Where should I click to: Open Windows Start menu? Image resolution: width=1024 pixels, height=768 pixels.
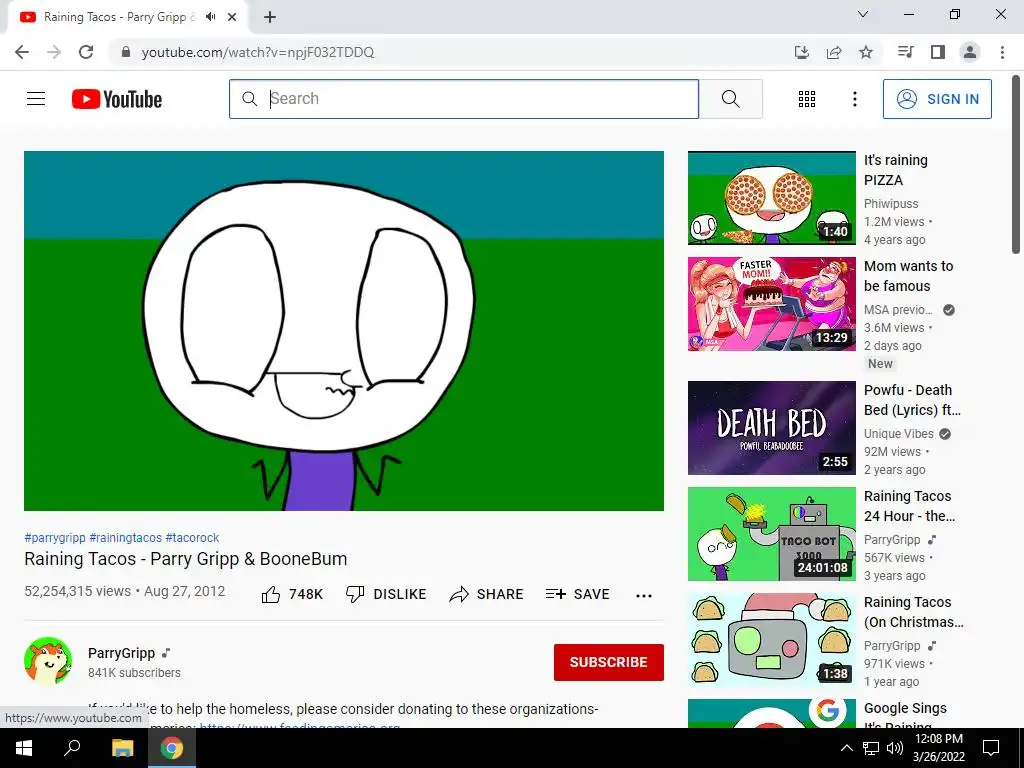point(24,748)
